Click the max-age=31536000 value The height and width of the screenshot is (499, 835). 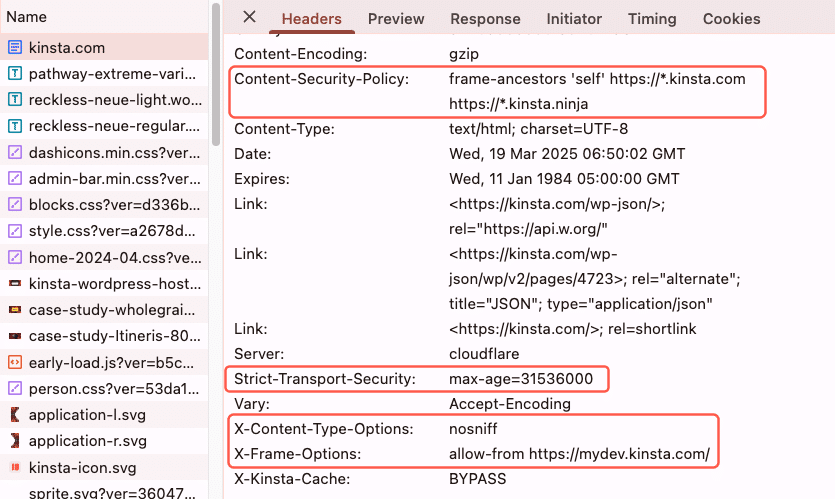tap(521, 379)
